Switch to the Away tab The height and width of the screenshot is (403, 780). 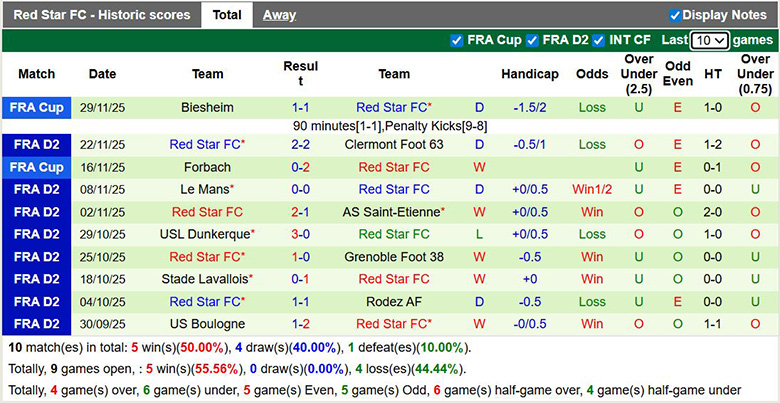(x=279, y=15)
